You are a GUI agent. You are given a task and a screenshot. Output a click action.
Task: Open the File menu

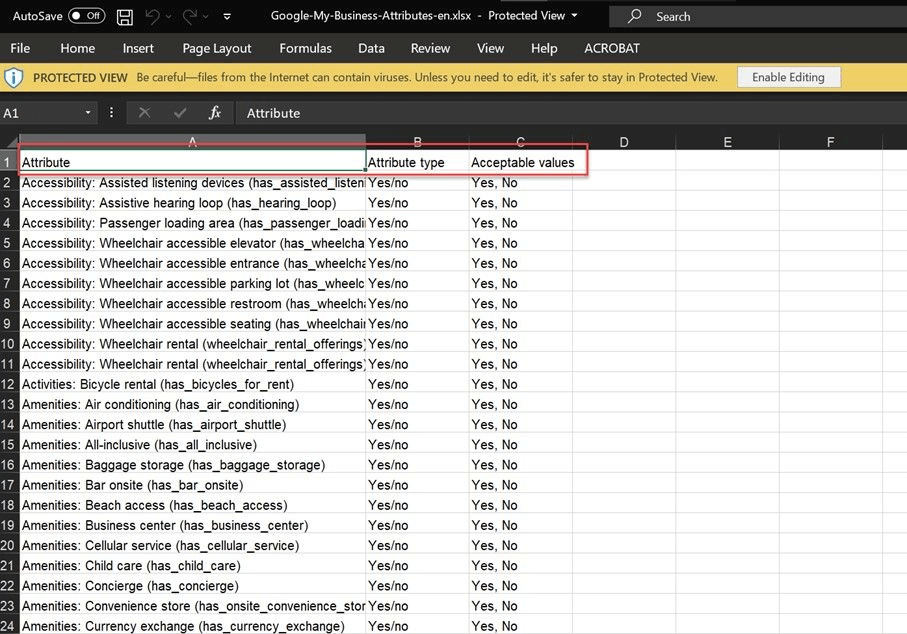click(19, 48)
